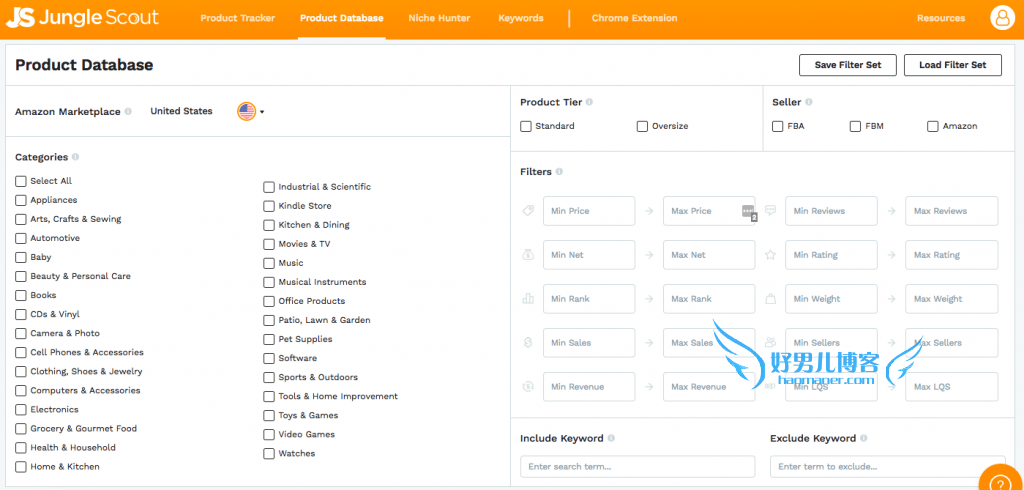Screen dimensions: 1024x490
Task: Select the Home & Kitchen checkbox
Action: tap(21, 466)
